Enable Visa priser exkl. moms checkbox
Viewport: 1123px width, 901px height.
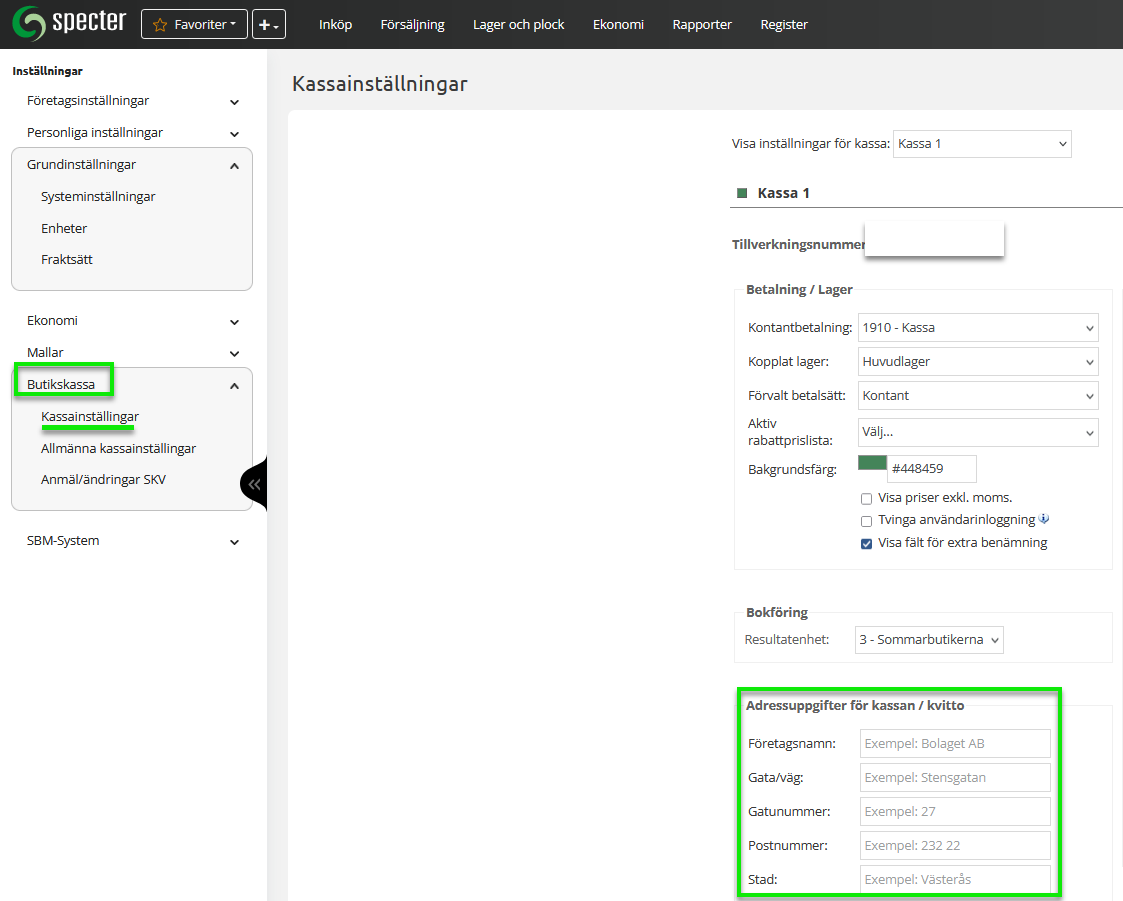pos(867,498)
